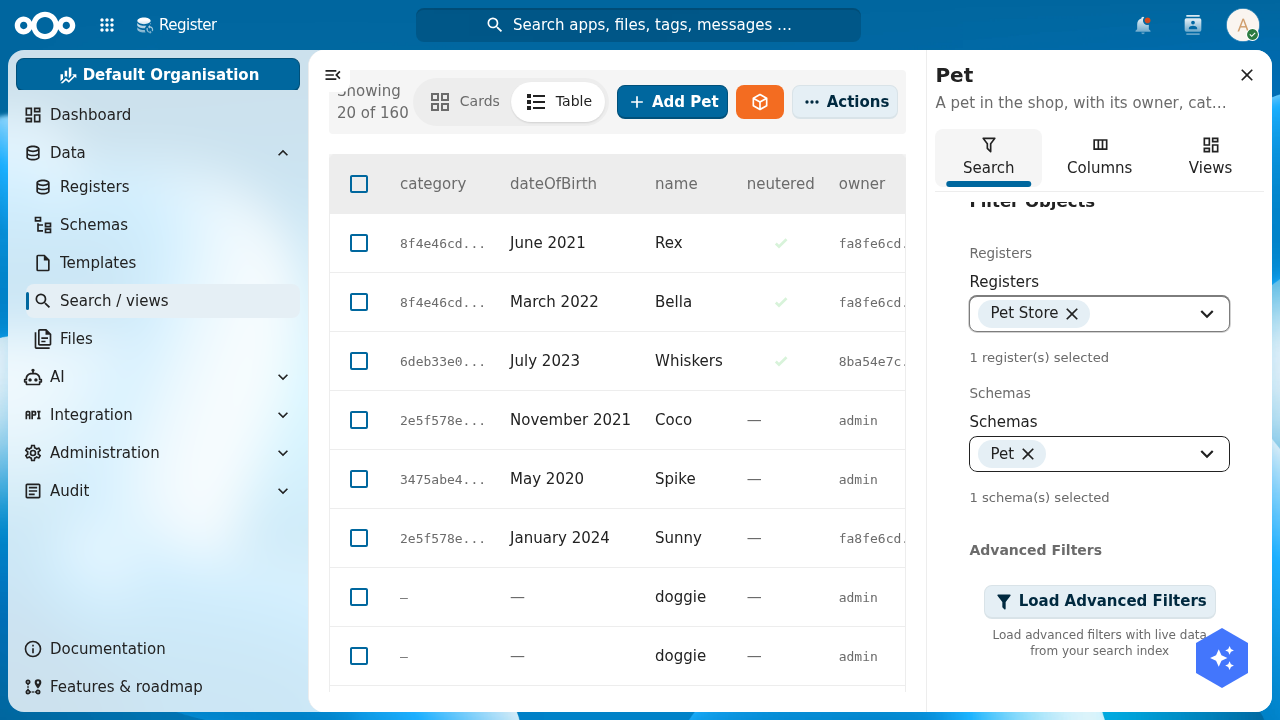
Task: Open Features & roadmap link
Action: coord(160,687)
